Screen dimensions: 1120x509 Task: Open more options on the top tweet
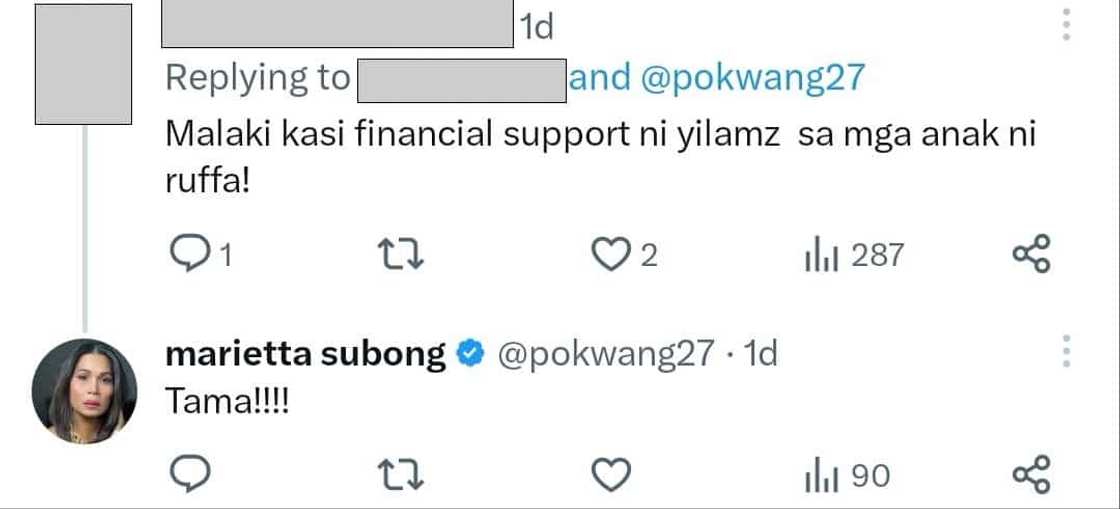click(x=1066, y=25)
